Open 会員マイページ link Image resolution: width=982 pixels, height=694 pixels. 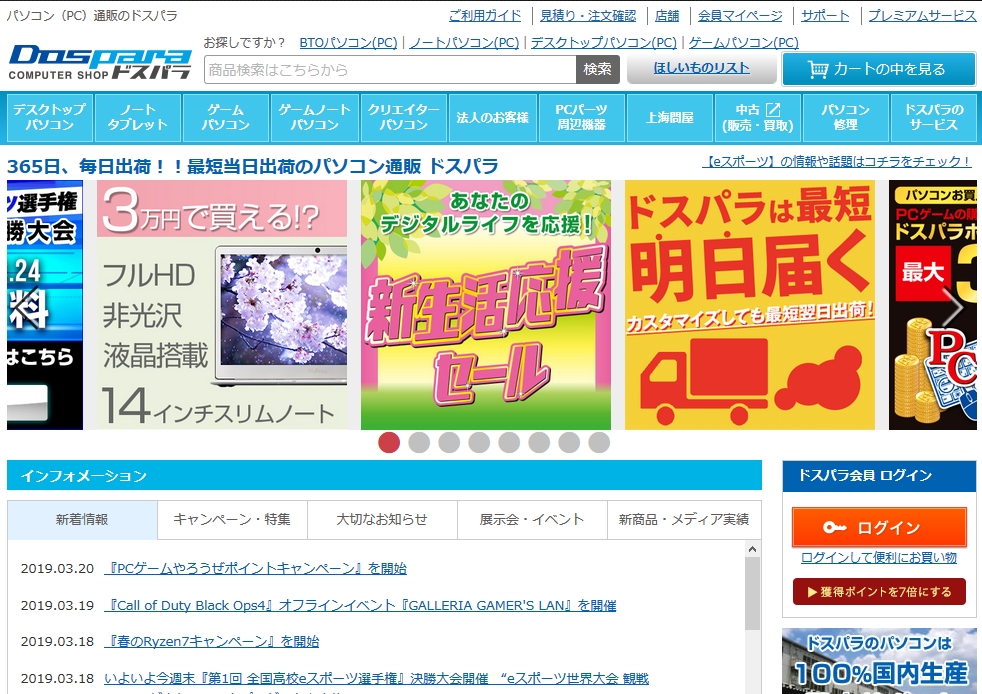(x=740, y=16)
